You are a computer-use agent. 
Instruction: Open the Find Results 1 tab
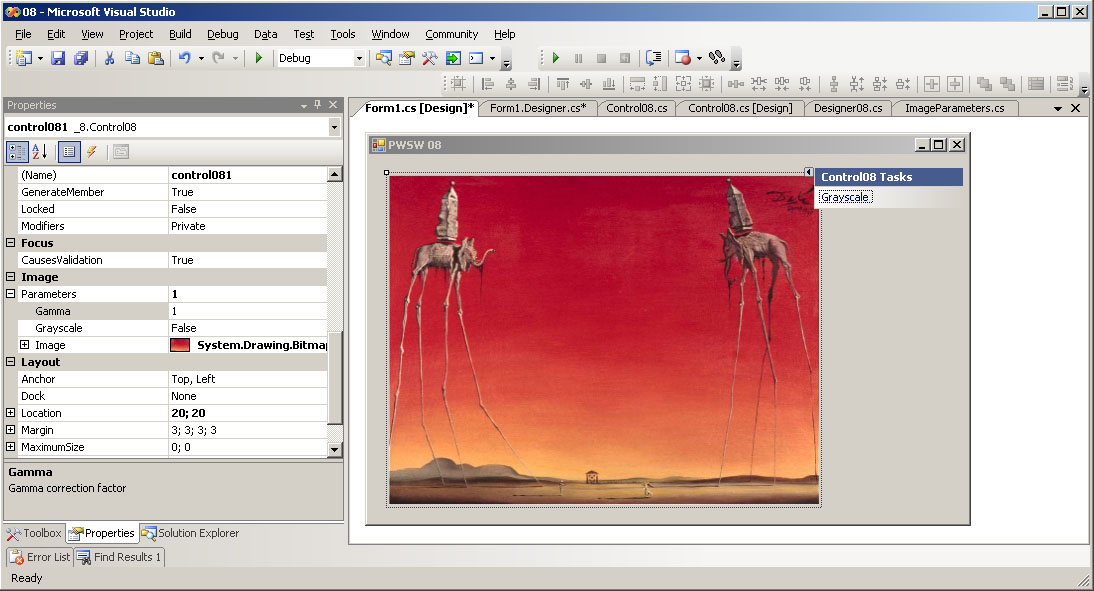click(119, 557)
